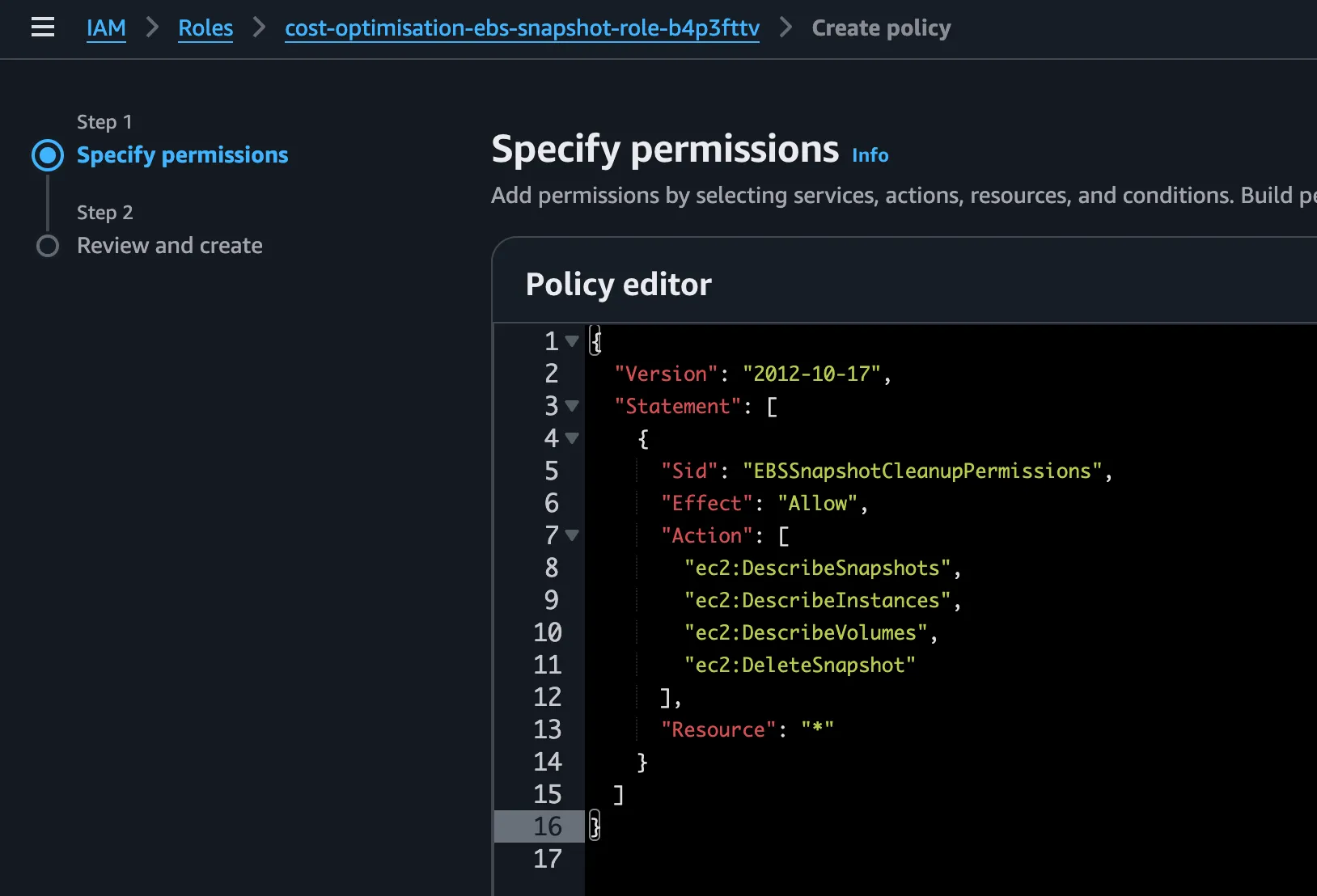Open the Roles breadcrumb link
Screen dimensions: 1317x896
coord(205,28)
